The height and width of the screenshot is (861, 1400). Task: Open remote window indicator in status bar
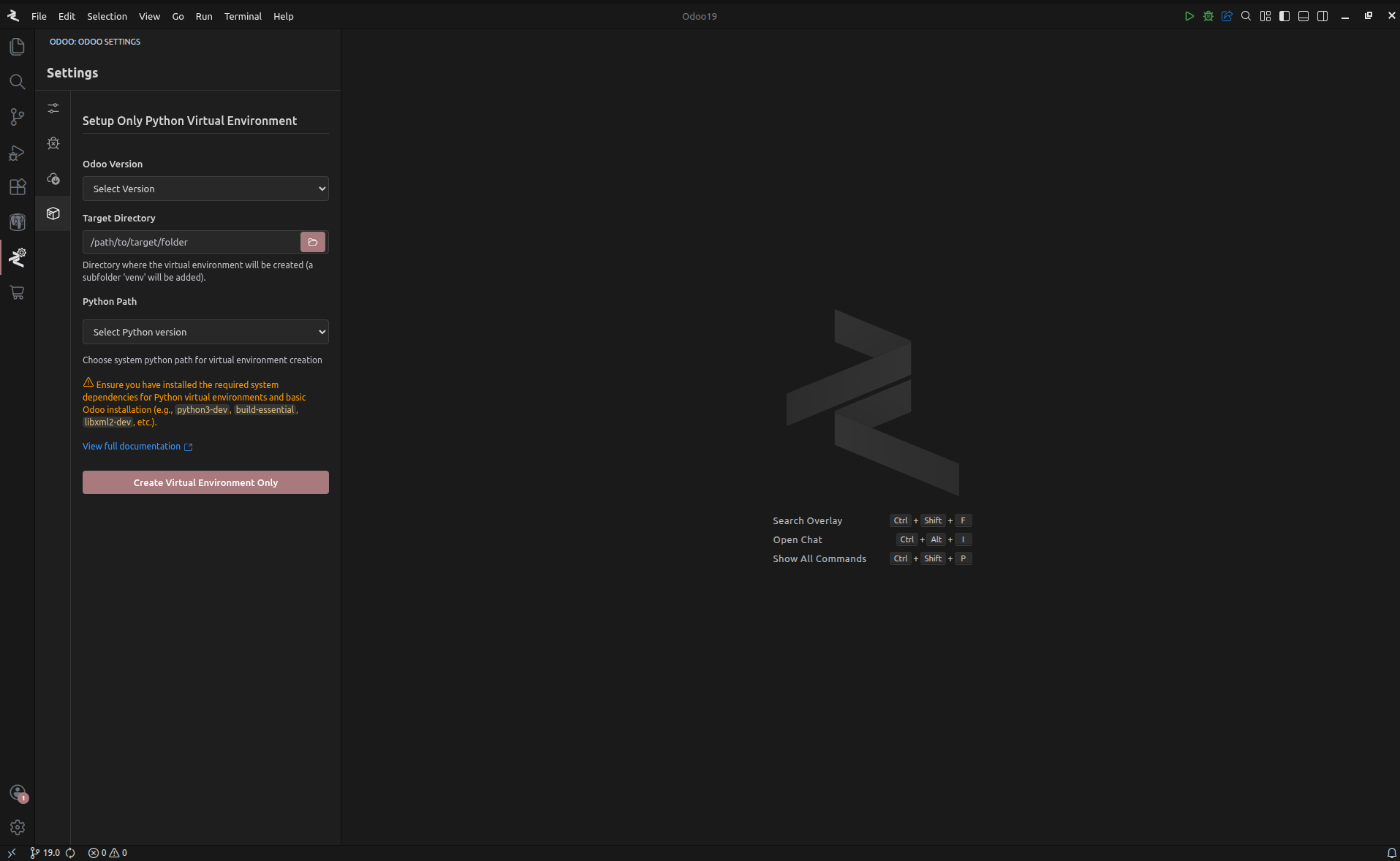click(x=12, y=853)
